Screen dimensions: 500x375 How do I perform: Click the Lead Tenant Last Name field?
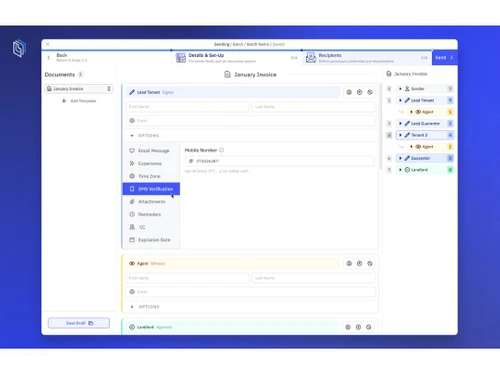[x=314, y=107]
